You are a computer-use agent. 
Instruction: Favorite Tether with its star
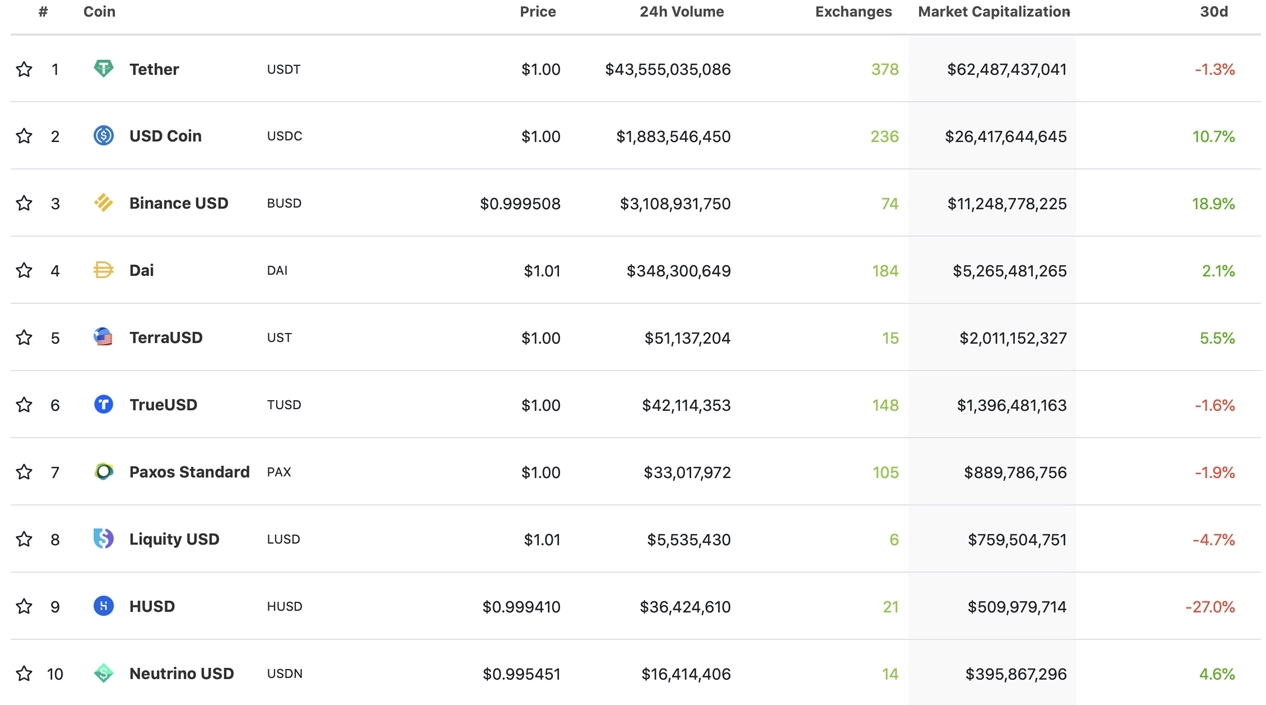(x=24, y=69)
